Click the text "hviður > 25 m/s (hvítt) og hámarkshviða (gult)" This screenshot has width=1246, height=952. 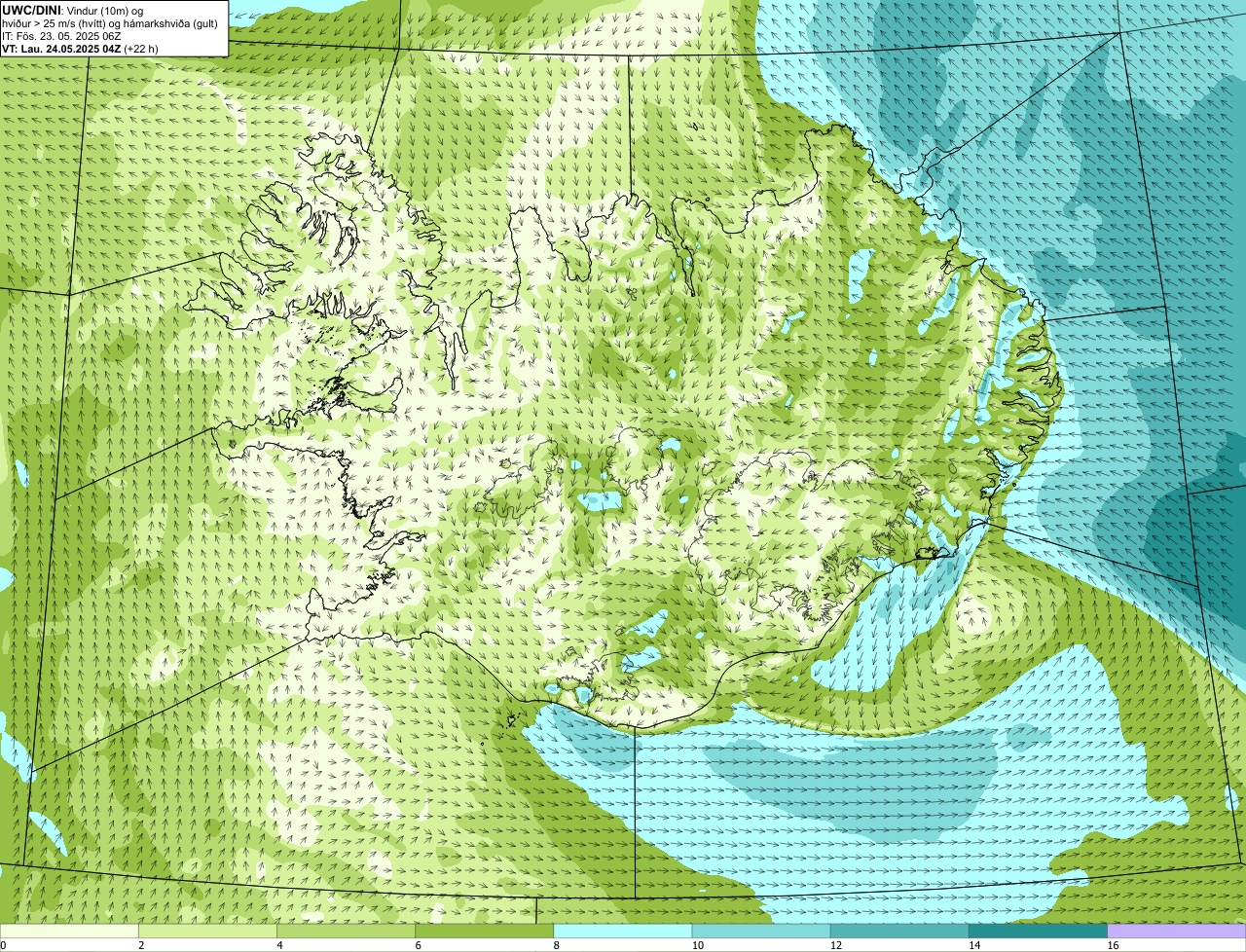tap(110, 22)
